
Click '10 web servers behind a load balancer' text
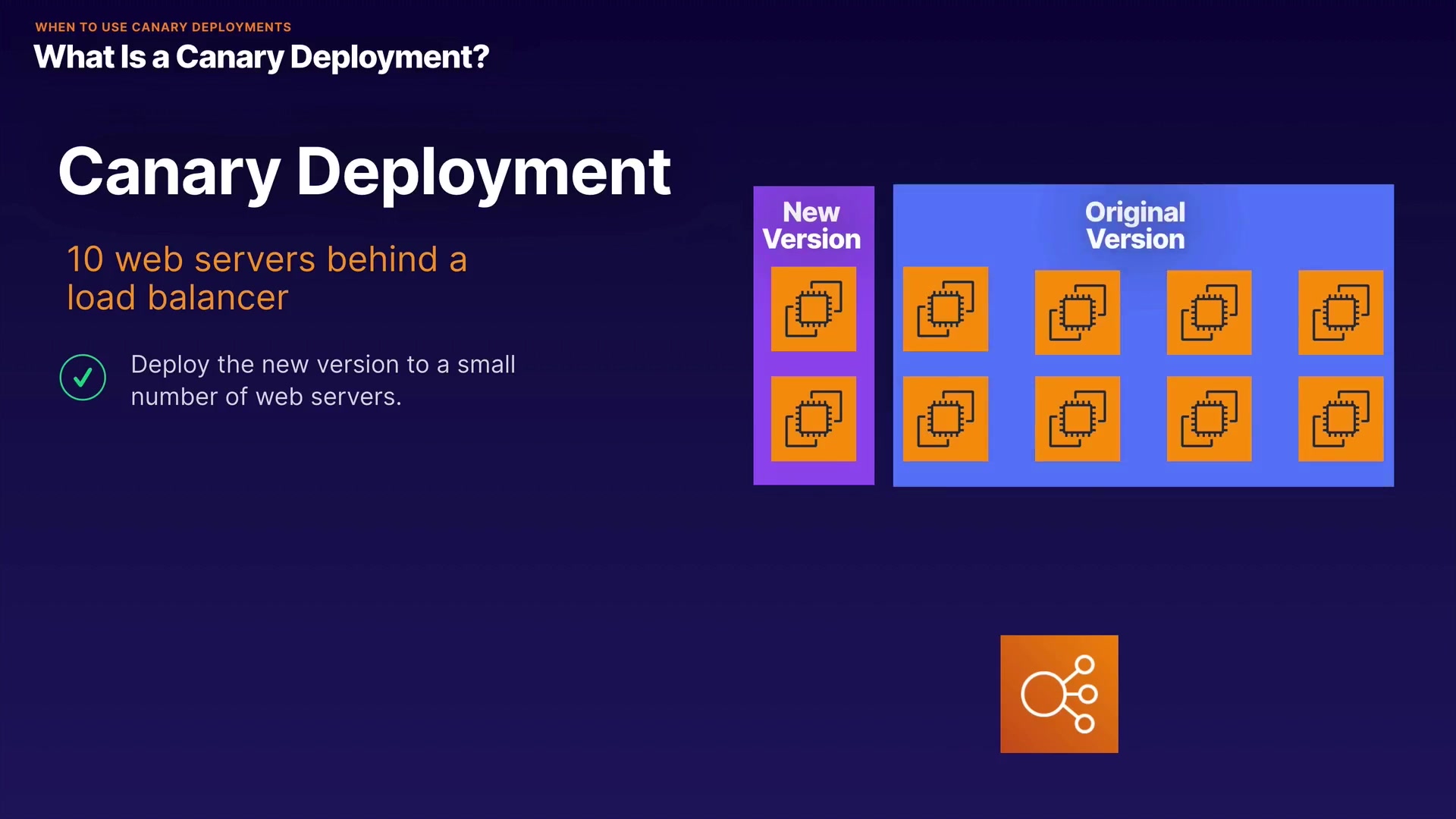point(266,278)
